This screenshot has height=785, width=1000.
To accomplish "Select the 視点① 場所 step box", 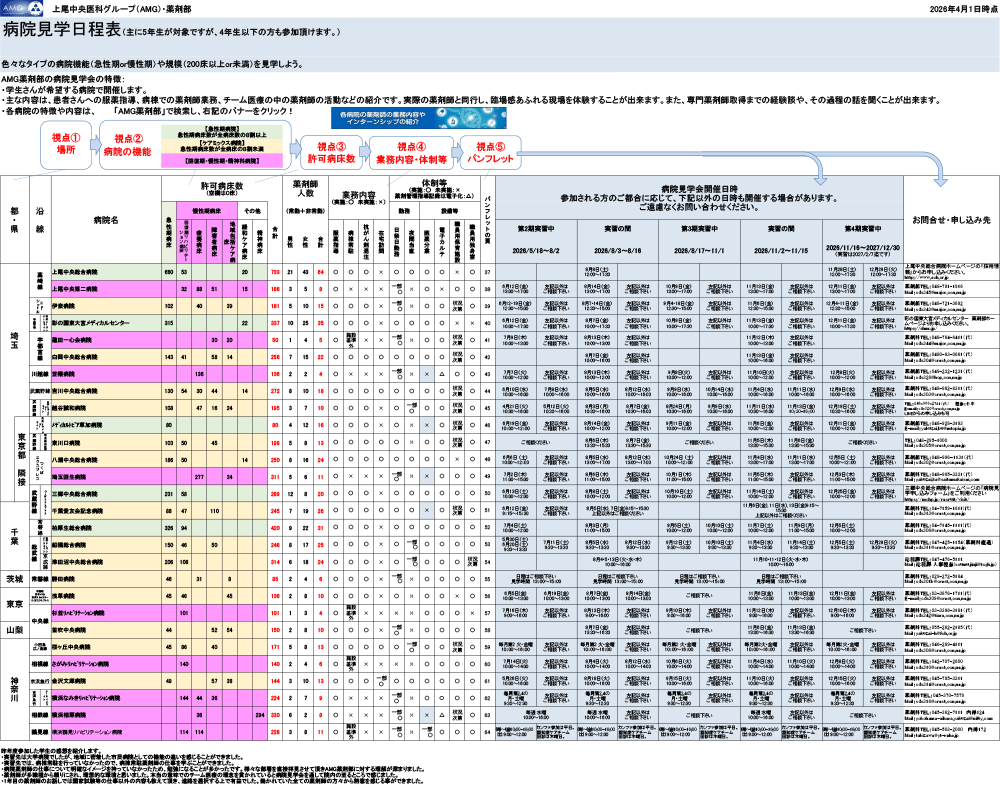I will click(66, 143).
